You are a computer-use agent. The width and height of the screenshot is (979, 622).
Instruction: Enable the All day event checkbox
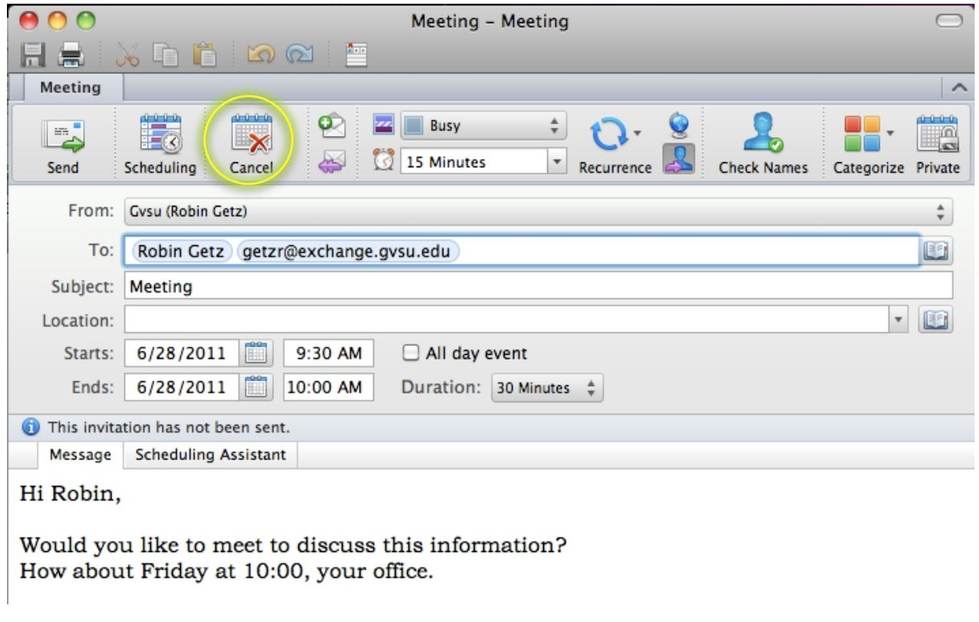point(411,353)
